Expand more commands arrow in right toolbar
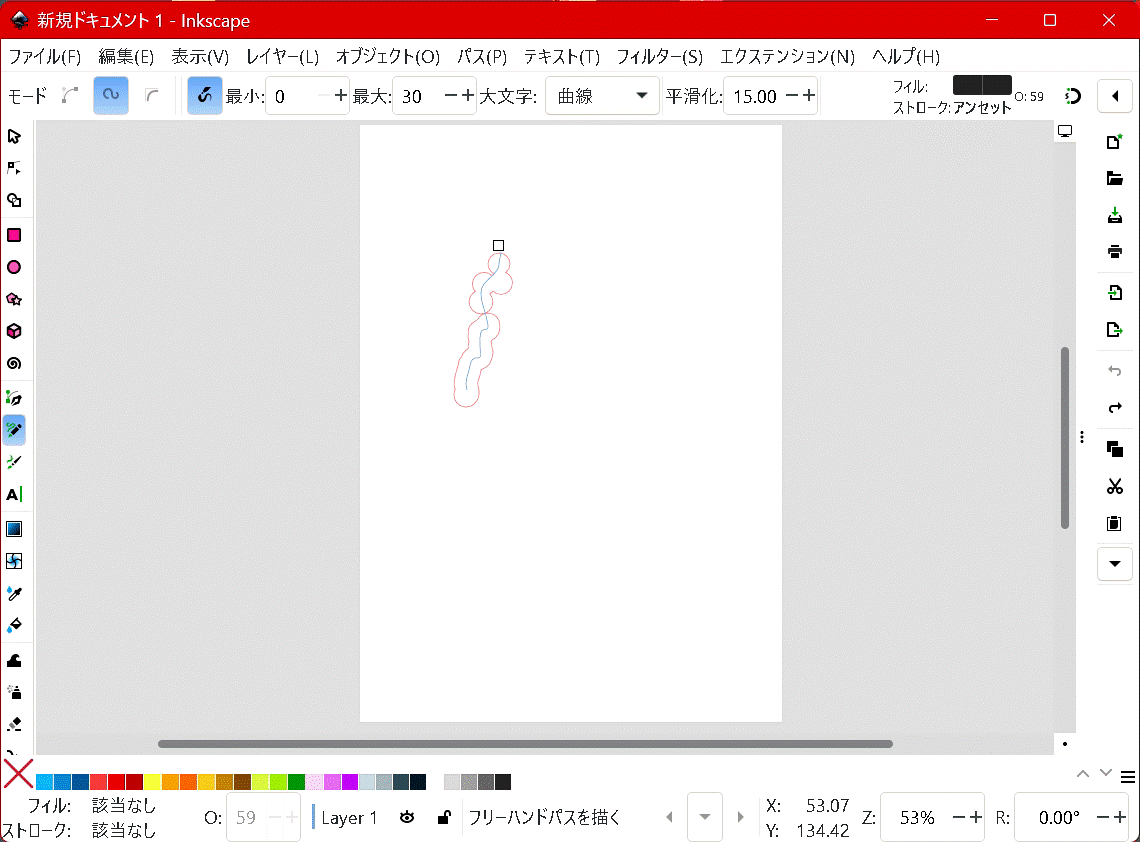 [1114, 564]
